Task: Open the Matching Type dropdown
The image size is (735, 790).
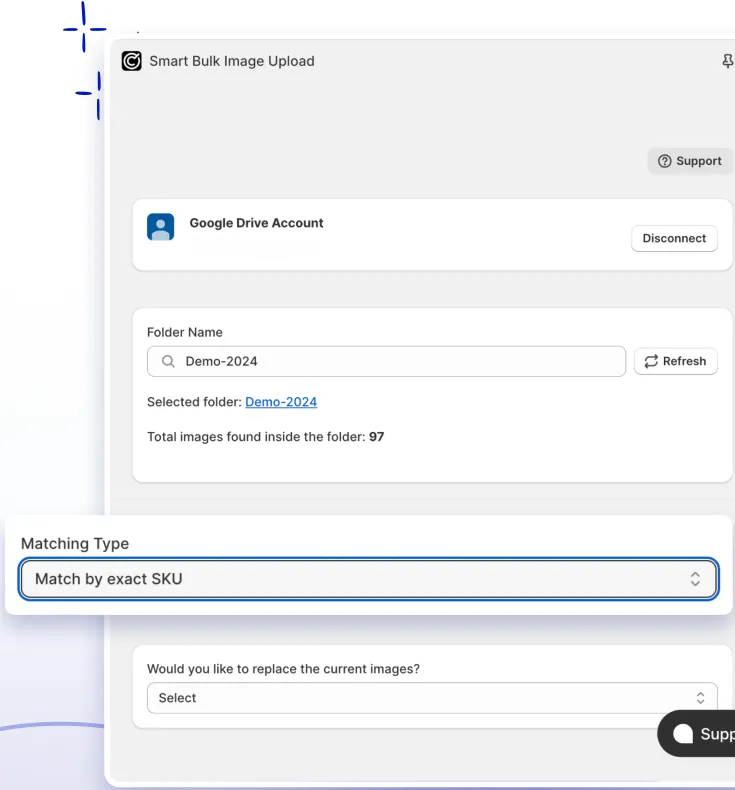Action: point(368,579)
